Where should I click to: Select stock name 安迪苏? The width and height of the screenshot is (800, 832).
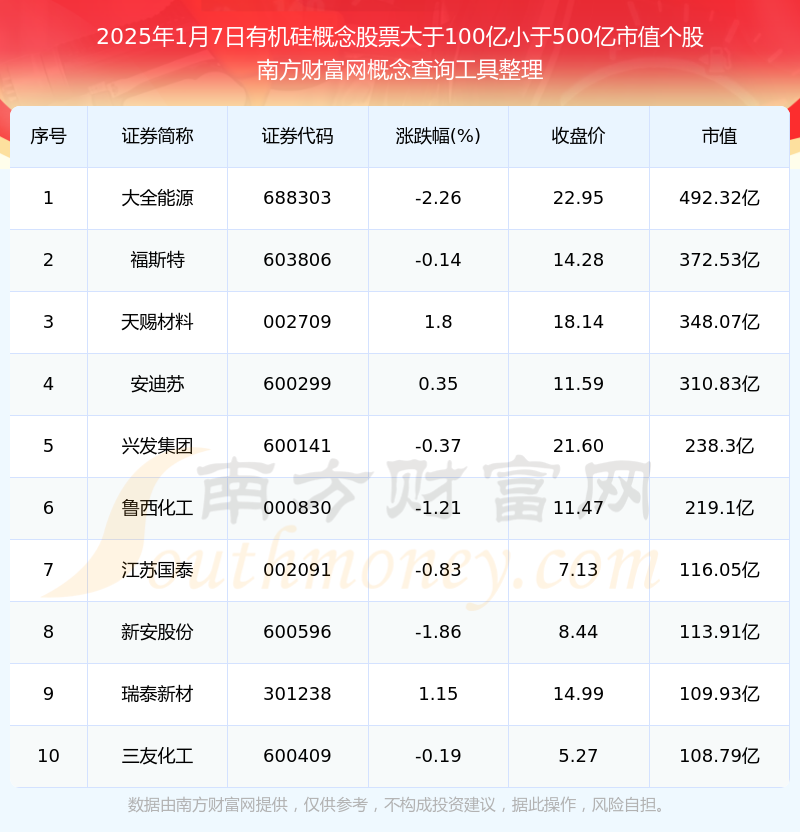click(158, 384)
